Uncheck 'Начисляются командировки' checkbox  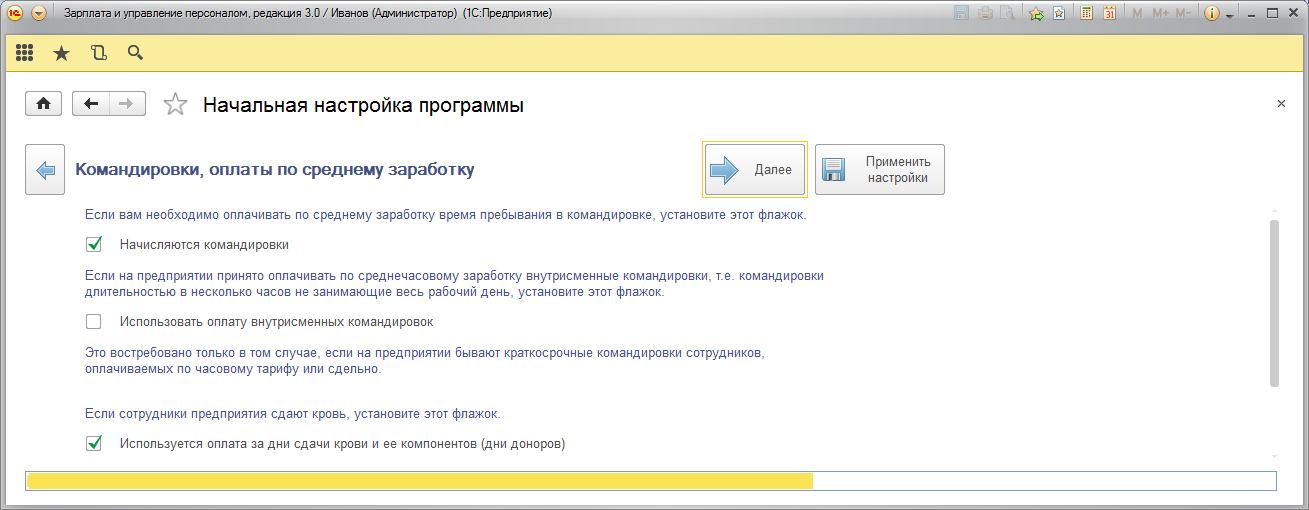[x=94, y=244]
